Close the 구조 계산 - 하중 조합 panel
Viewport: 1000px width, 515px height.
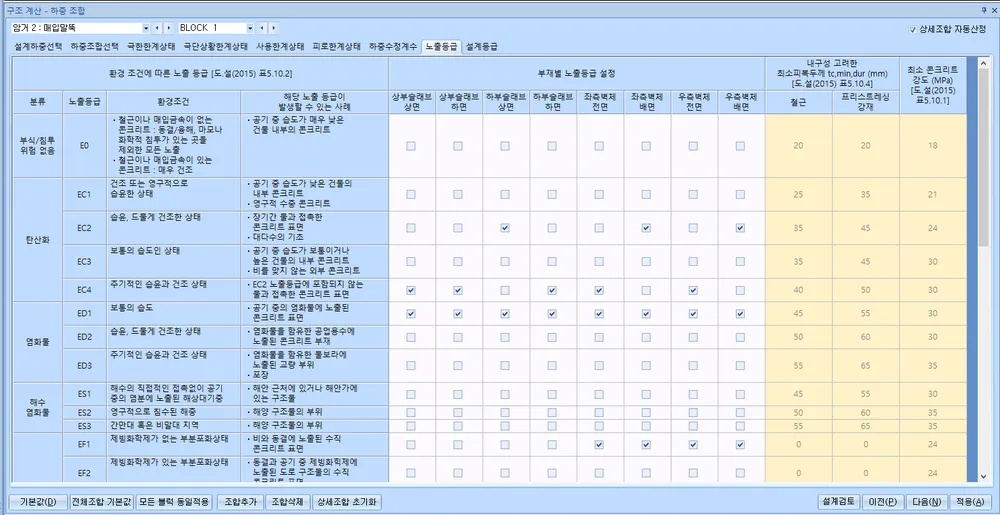pos(993,11)
